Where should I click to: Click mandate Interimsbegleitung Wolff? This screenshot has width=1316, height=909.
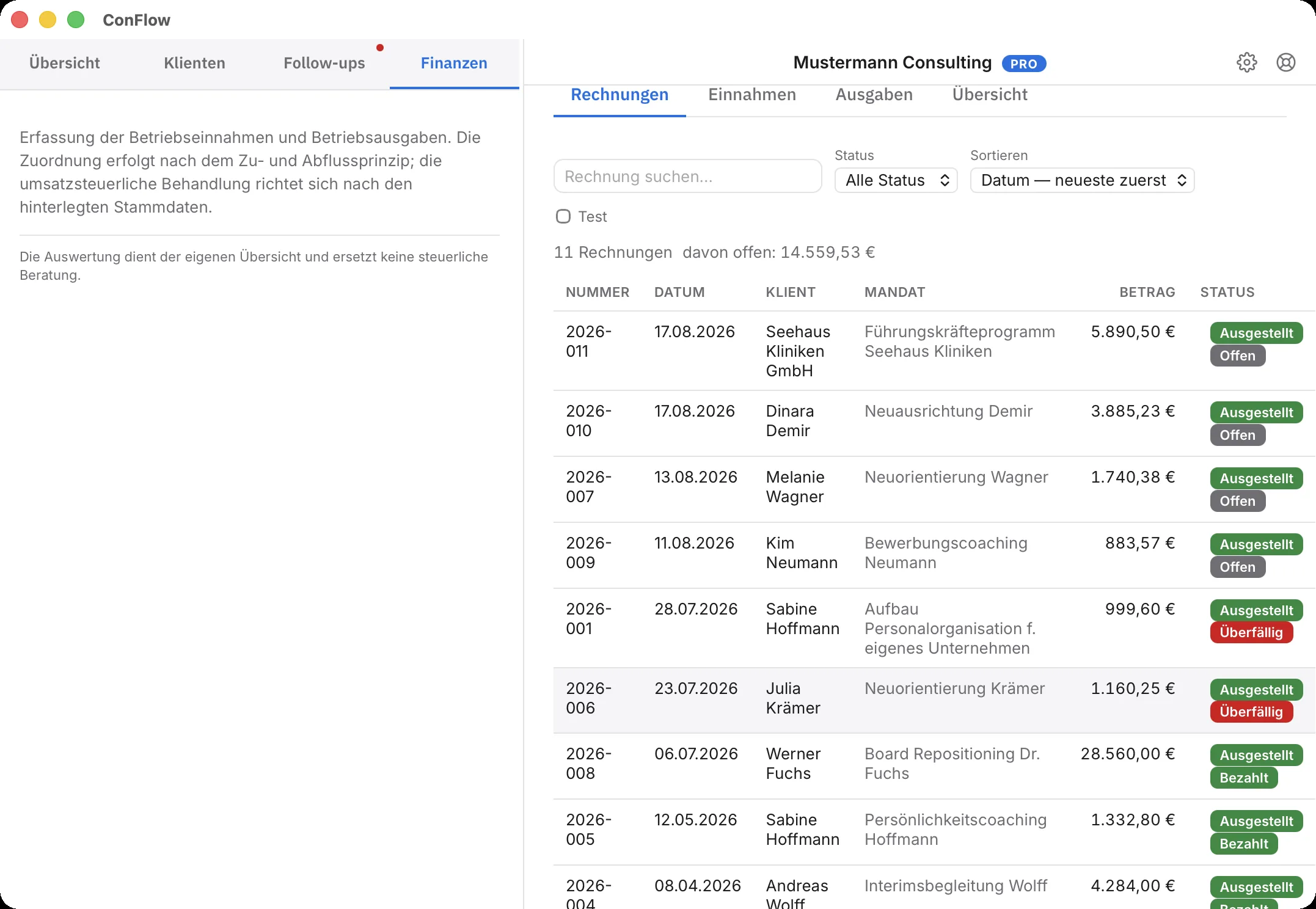point(956,886)
